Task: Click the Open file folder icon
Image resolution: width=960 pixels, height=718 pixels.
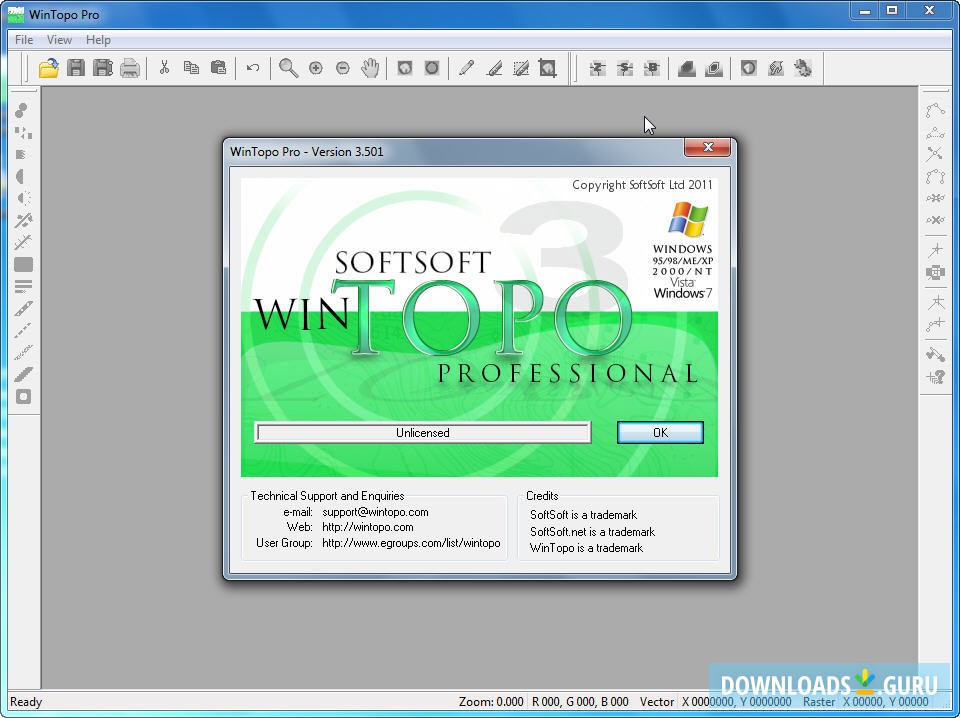Action: coord(48,68)
